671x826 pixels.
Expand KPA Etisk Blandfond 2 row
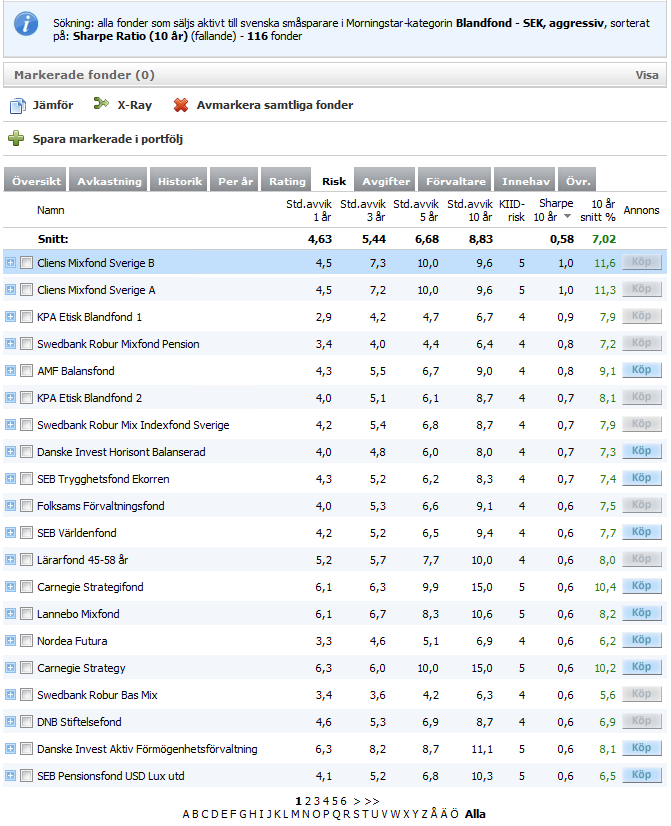click(10, 397)
